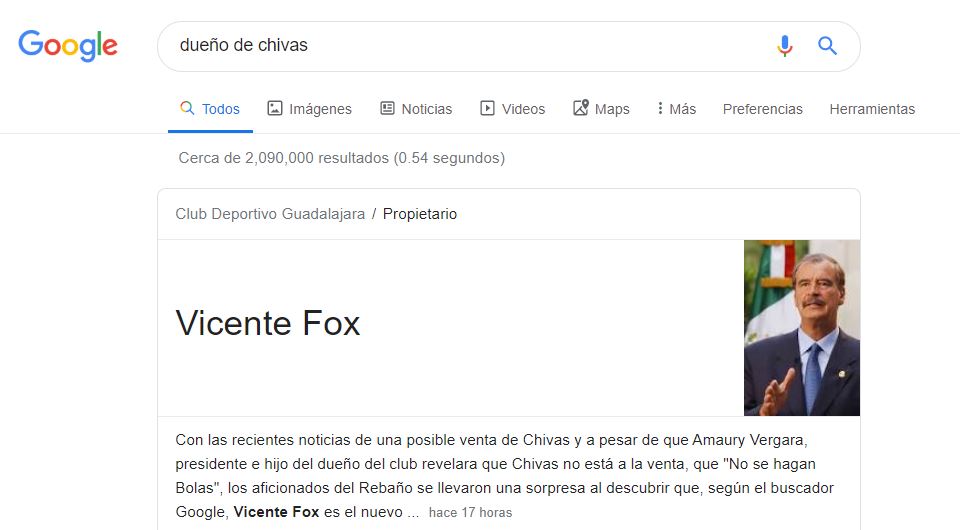This screenshot has height=530, width=960.
Task: Click the search box with dueño de chivas
Action: point(465,46)
